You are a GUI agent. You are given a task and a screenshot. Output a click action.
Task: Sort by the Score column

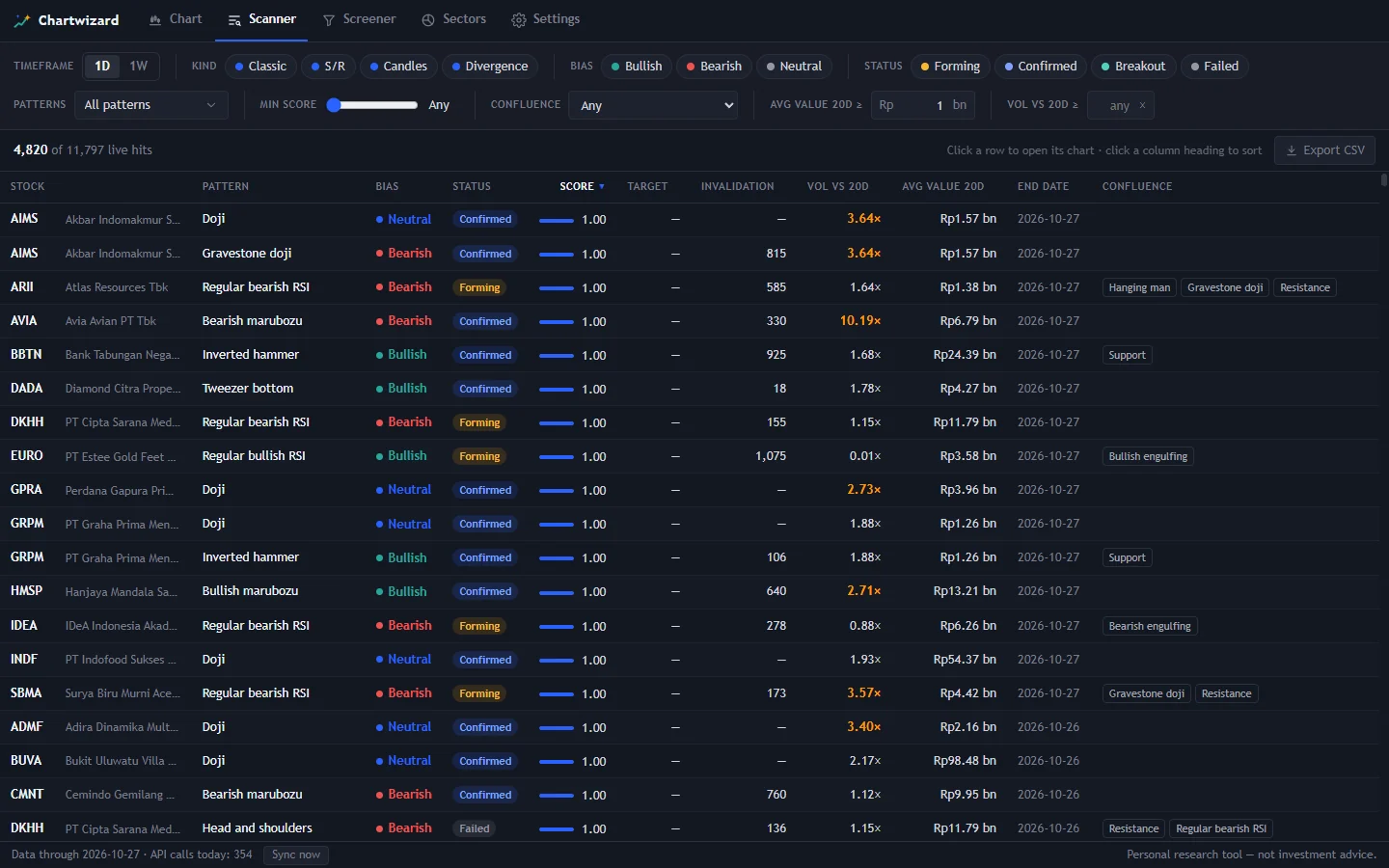click(582, 186)
